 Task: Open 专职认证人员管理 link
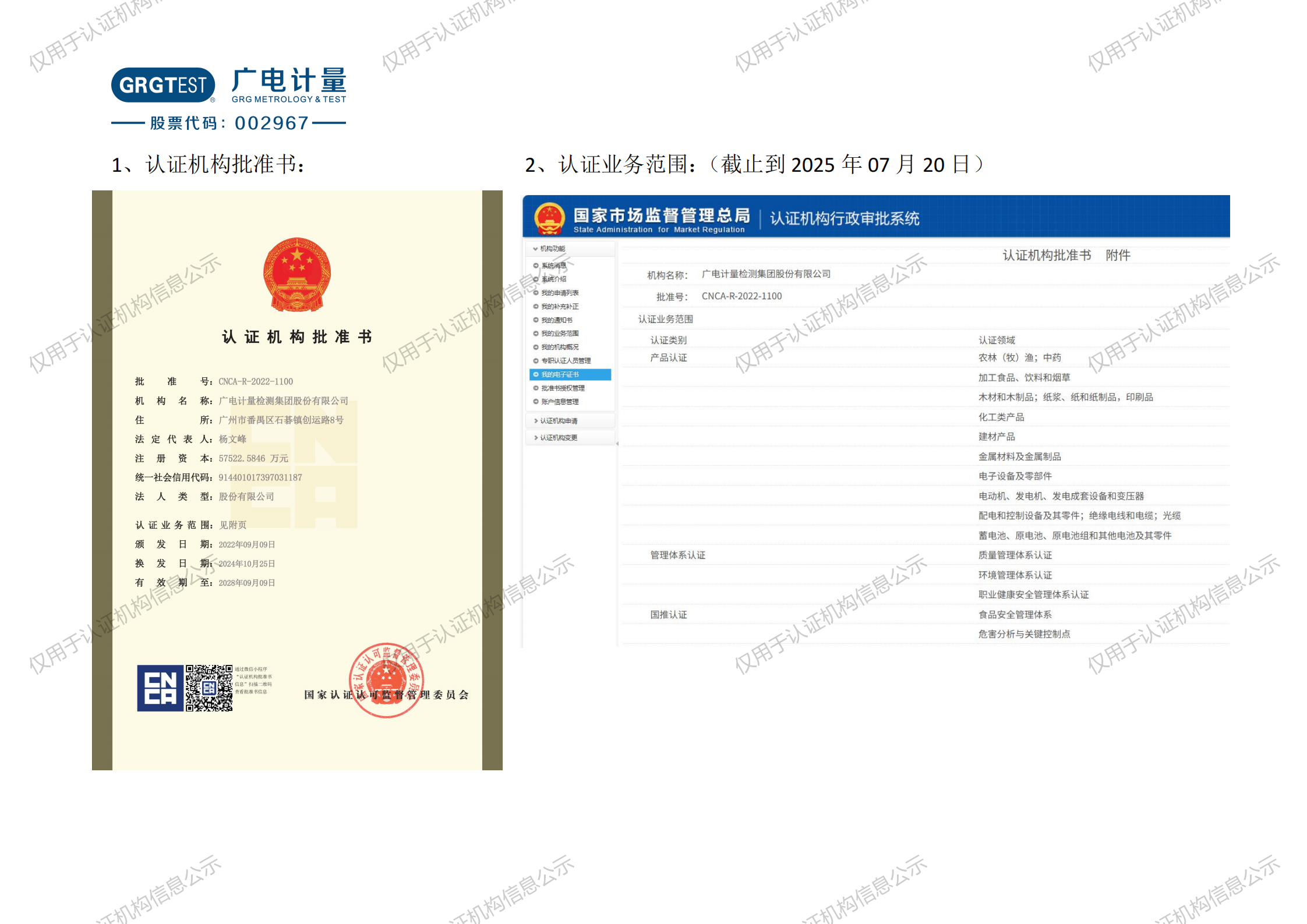coord(566,361)
